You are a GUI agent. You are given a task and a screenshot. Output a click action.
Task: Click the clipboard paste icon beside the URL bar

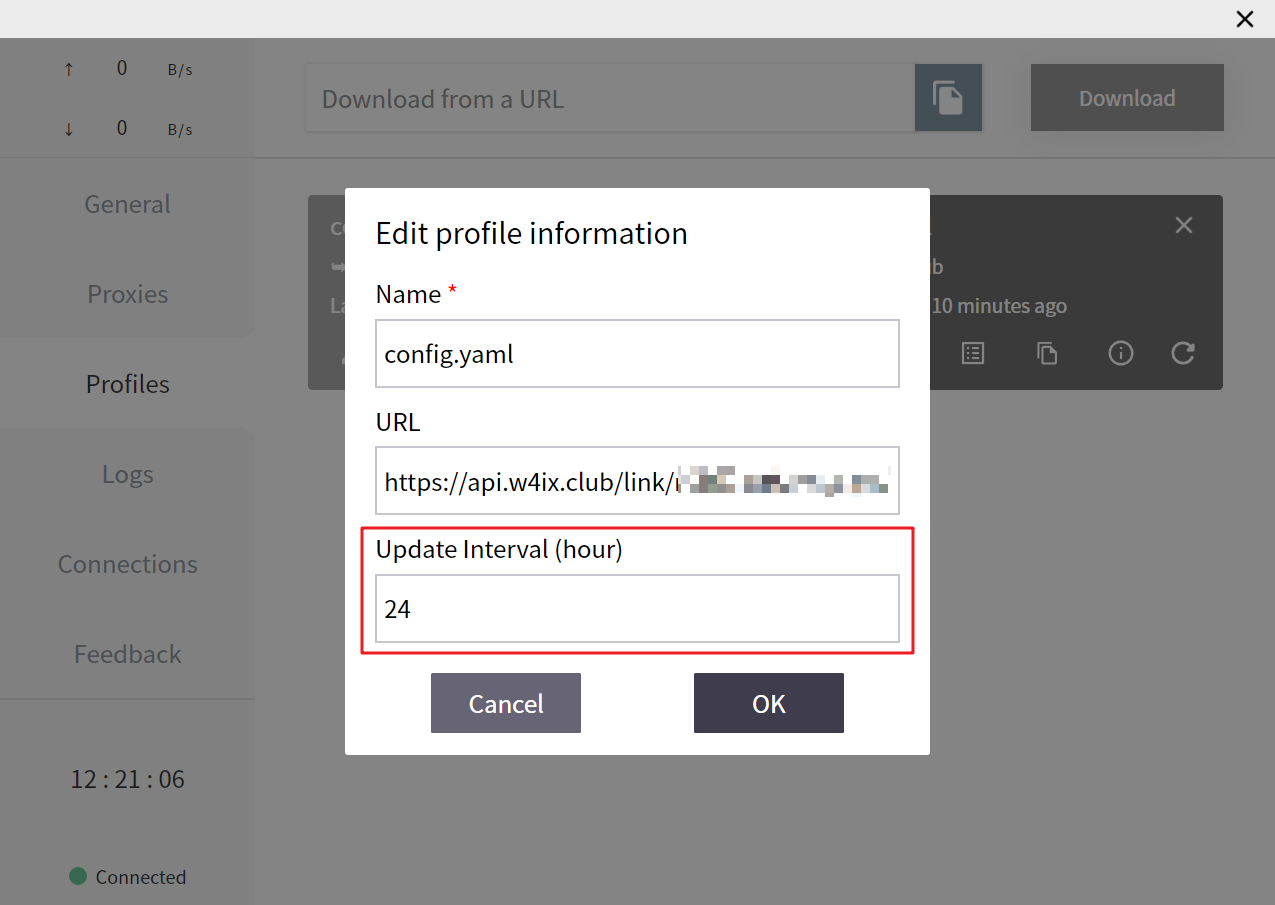[x=948, y=98]
